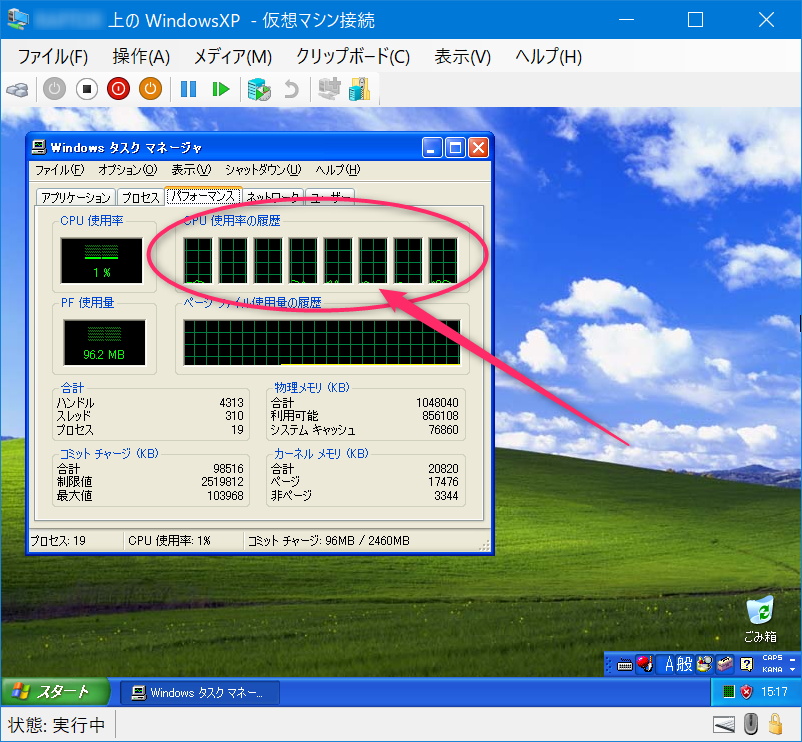802x742 pixels.
Task: Open the language bar options down arrow
Action: coord(792,669)
